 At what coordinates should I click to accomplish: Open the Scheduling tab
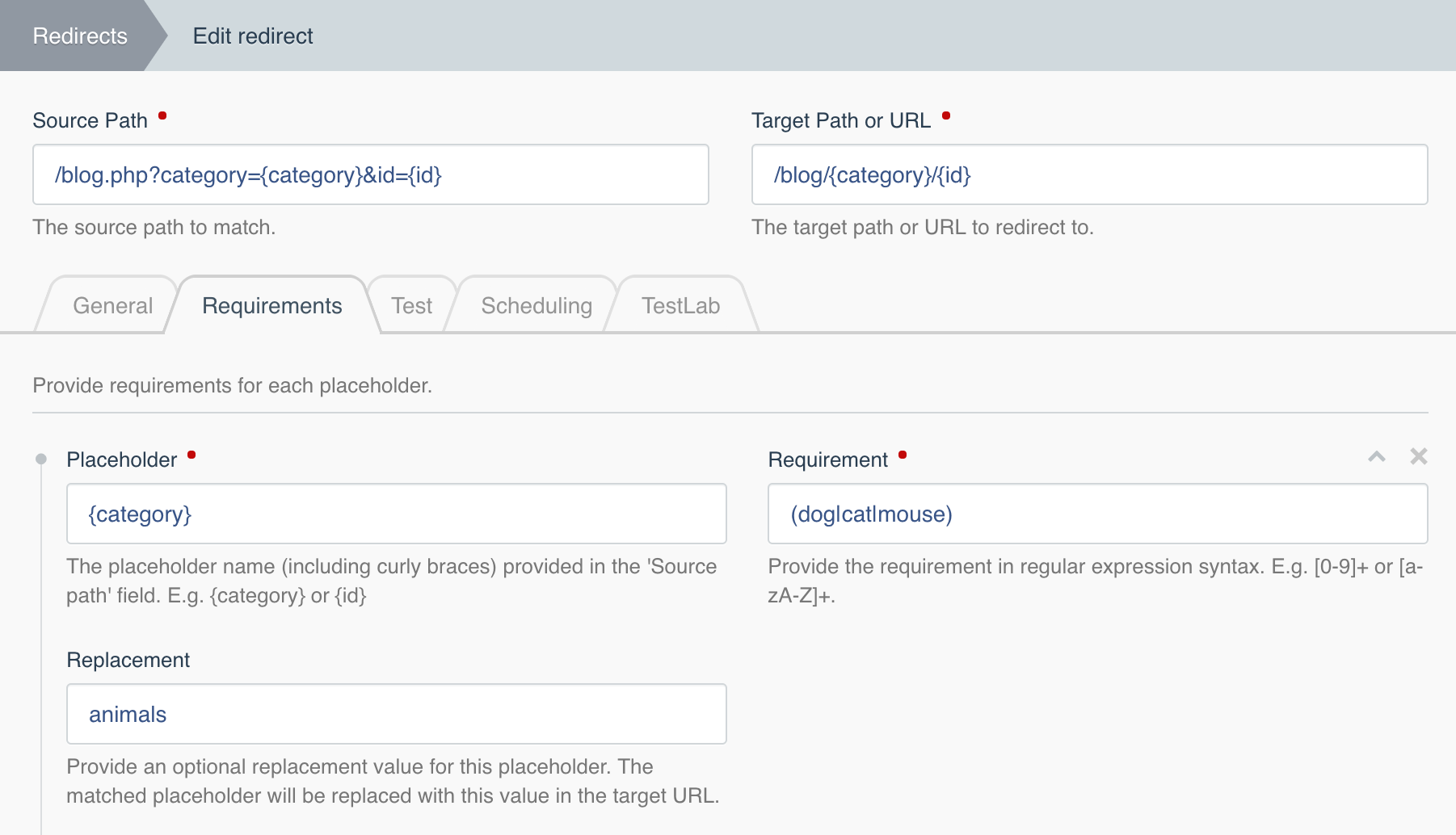click(537, 306)
